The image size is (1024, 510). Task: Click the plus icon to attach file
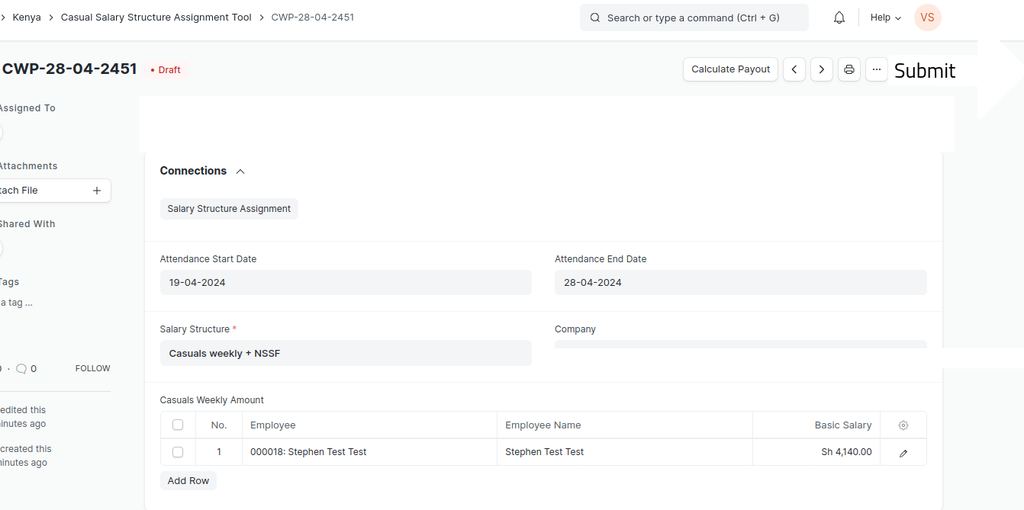pyautogui.click(x=97, y=191)
